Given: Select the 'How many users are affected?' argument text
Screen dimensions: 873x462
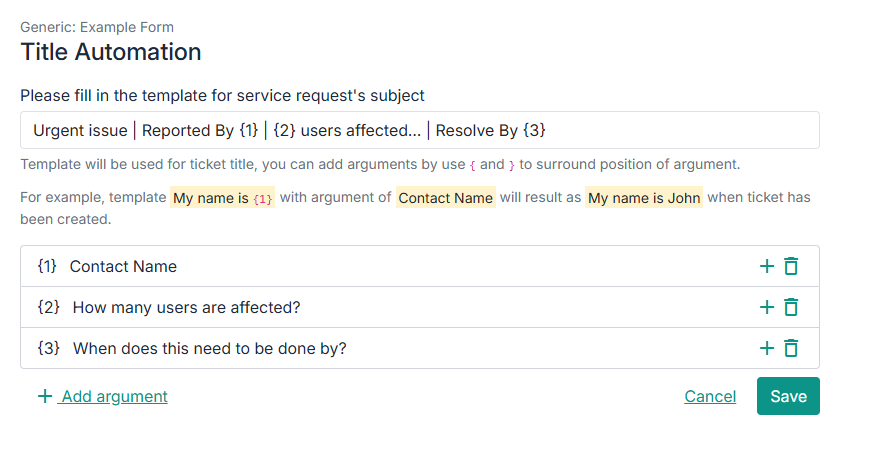Looking at the screenshot, I should [186, 307].
